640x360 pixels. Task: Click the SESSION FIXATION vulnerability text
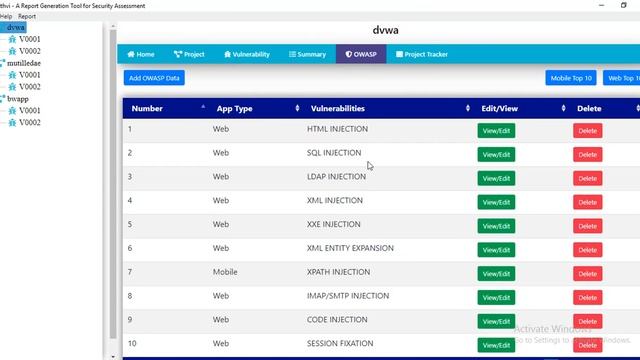click(340, 343)
